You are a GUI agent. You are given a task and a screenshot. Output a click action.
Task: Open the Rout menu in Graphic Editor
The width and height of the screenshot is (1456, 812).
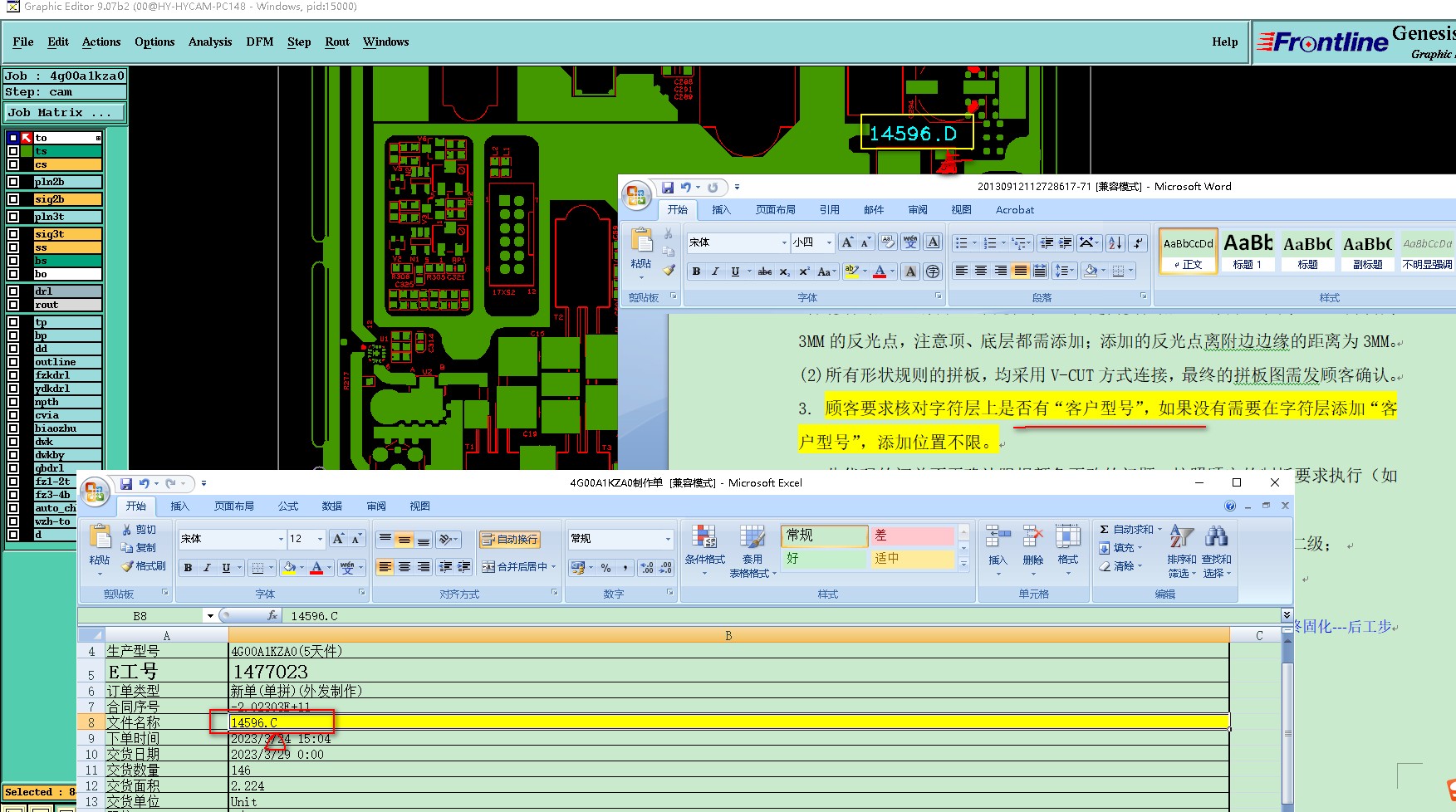pyautogui.click(x=337, y=42)
